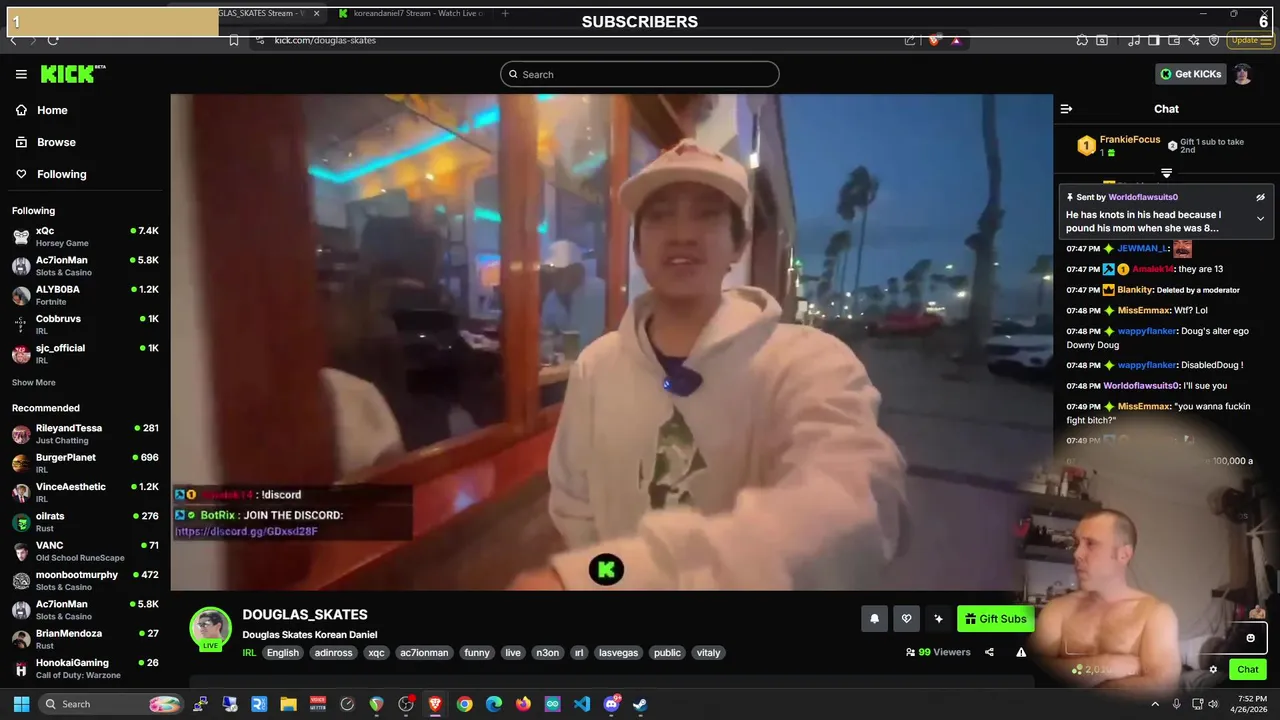The image size is (1280, 720).
Task: Open Cobbruvs channel in Following list
Action: 85,324
